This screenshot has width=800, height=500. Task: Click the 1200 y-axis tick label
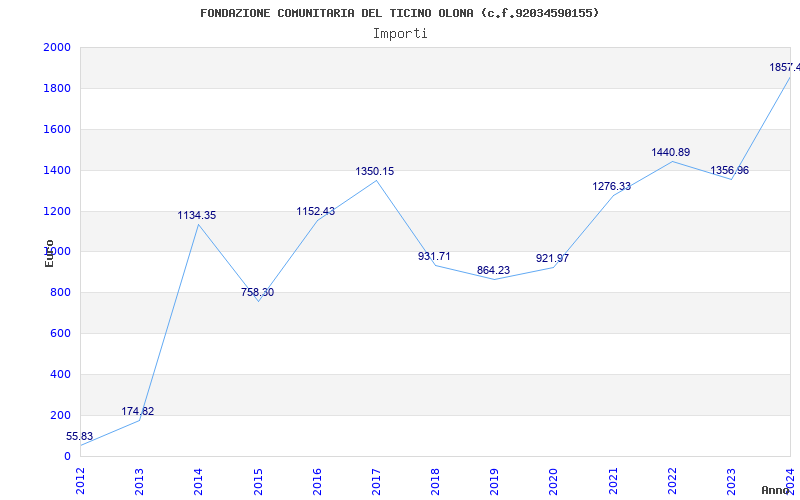point(57,211)
